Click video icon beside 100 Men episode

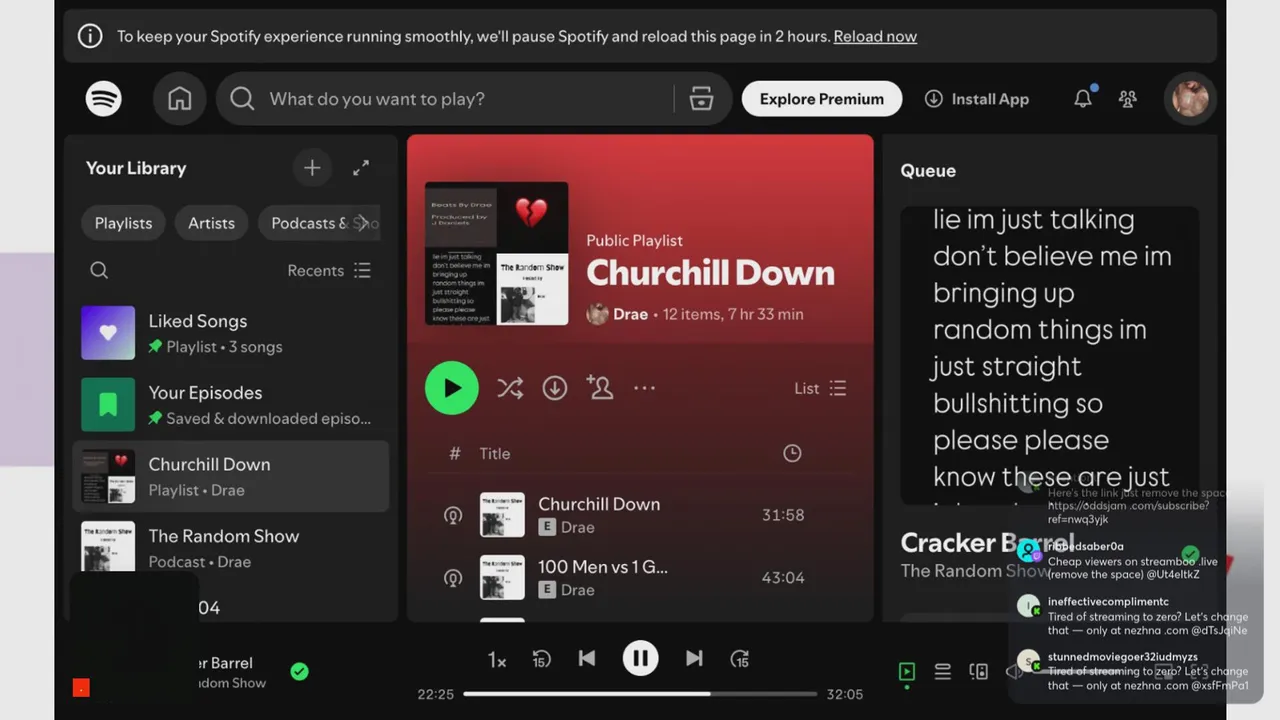tap(453, 577)
